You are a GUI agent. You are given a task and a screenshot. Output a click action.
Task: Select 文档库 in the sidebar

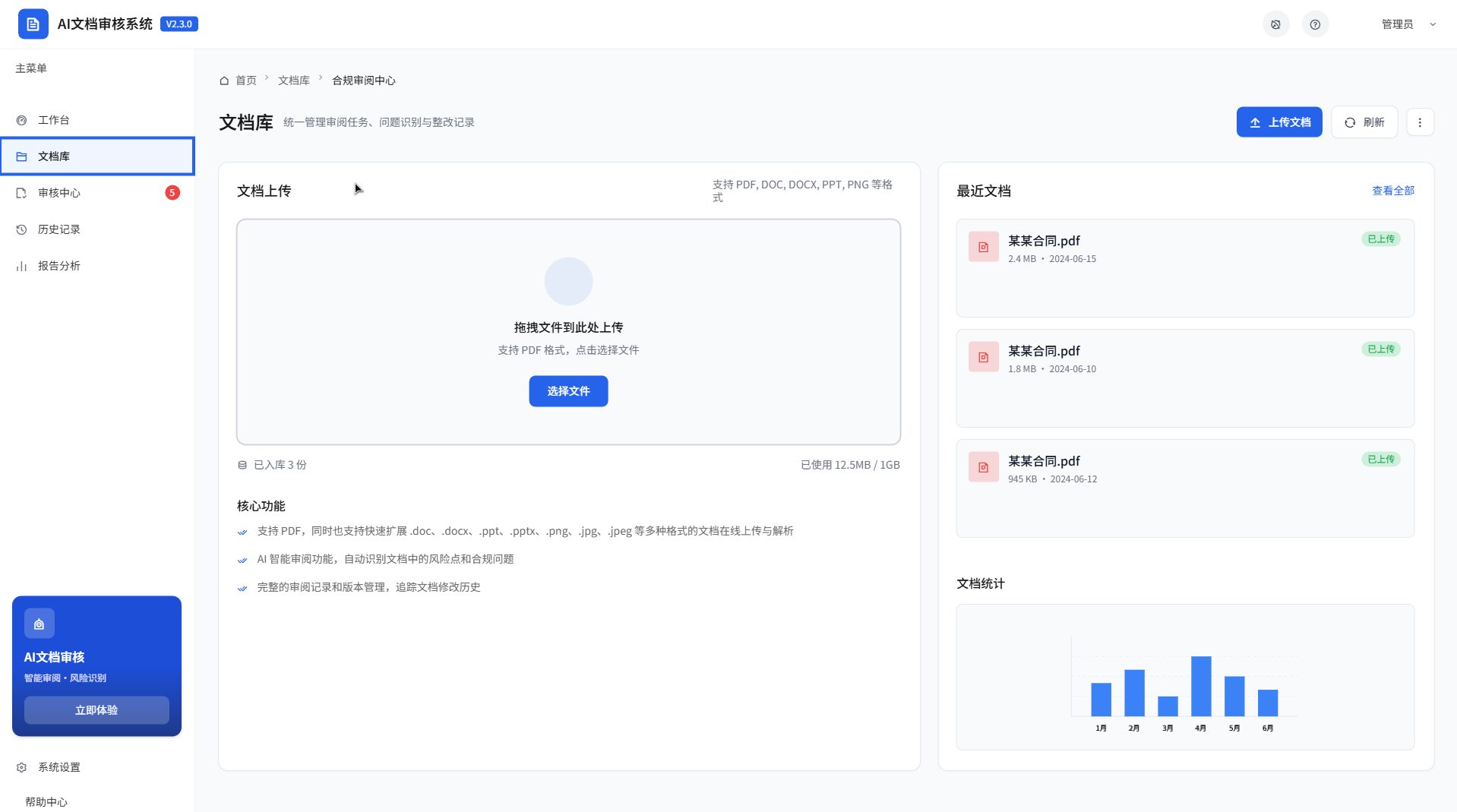pos(97,156)
